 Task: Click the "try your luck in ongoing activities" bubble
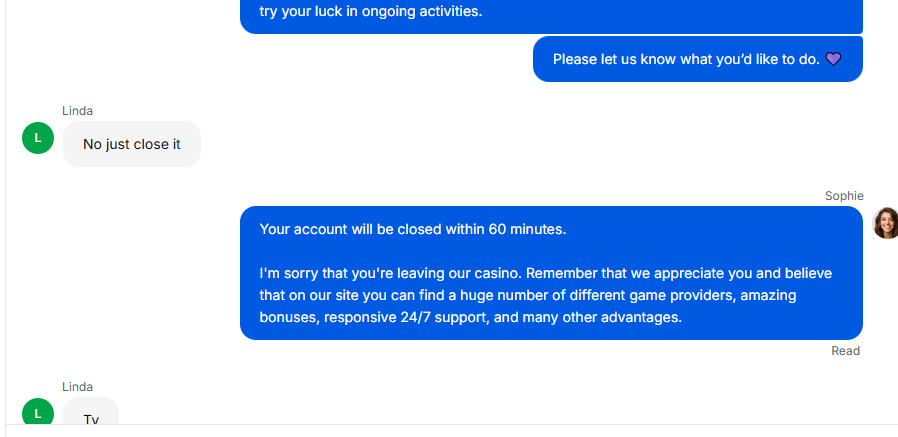coord(552,15)
